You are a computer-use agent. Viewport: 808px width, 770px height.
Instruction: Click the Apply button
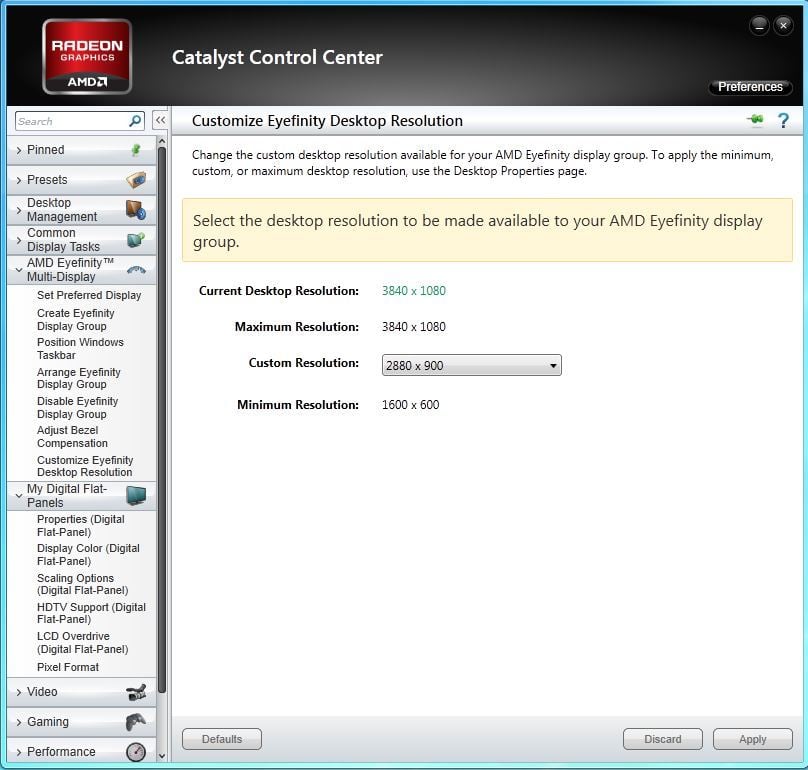753,739
